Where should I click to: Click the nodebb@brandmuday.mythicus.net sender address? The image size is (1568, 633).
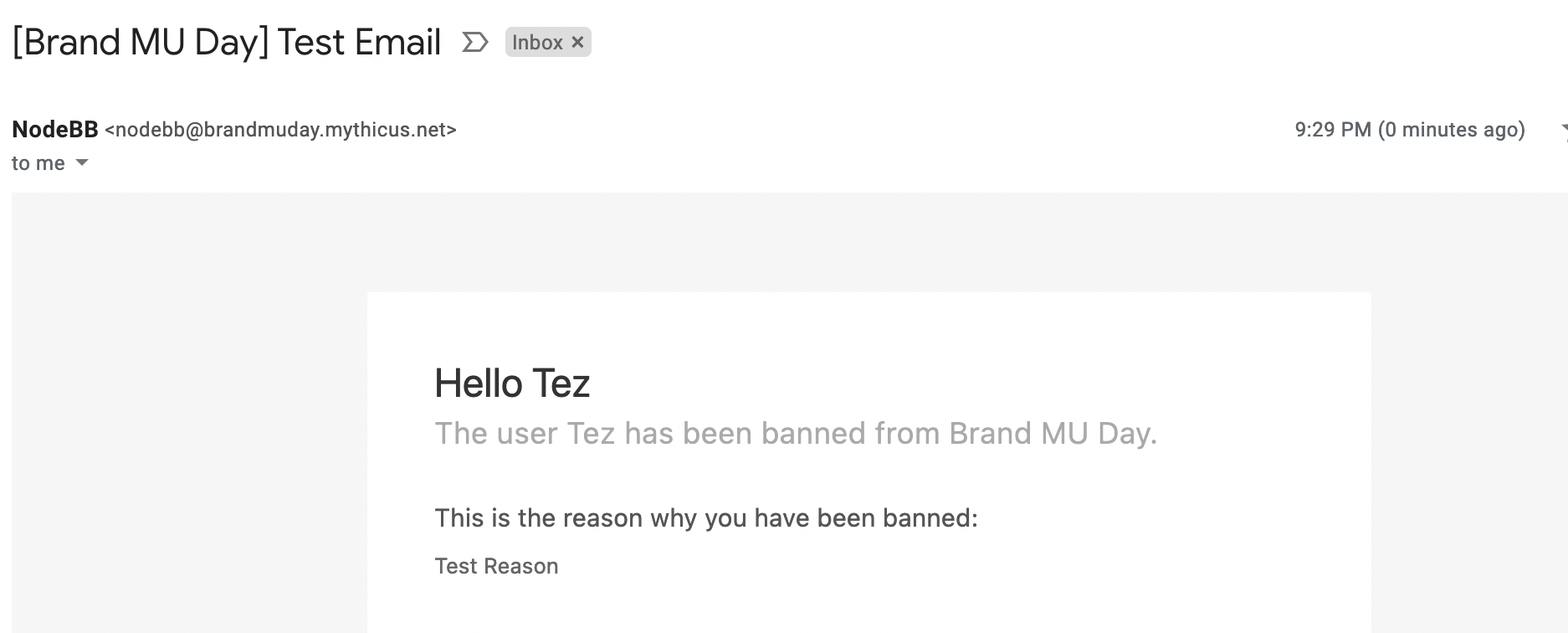pyautogui.click(x=280, y=130)
